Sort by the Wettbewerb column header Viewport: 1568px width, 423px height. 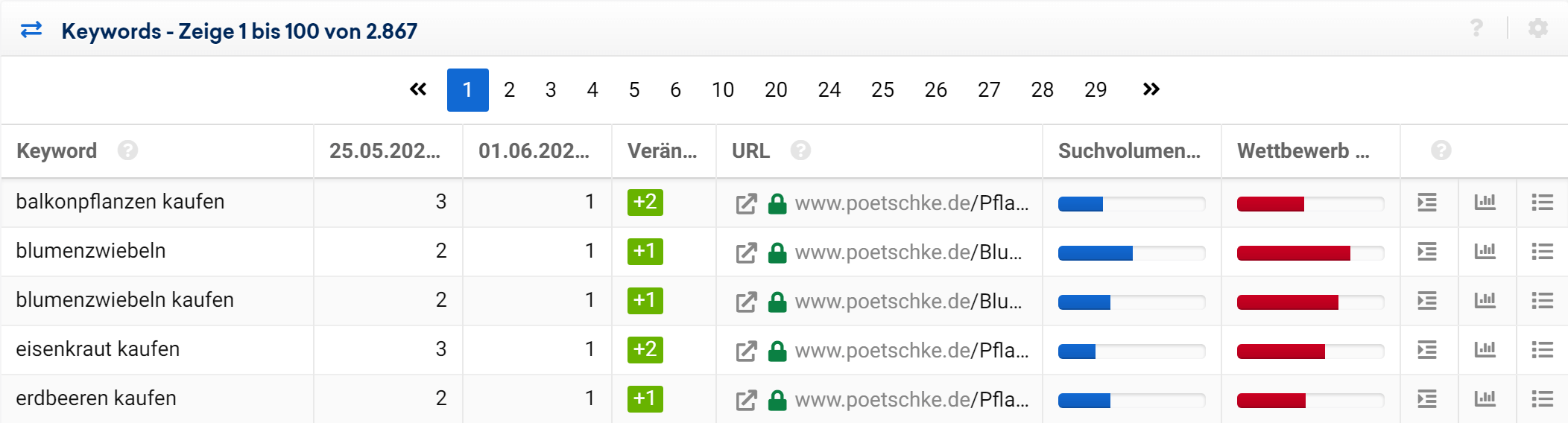(1303, 151)
